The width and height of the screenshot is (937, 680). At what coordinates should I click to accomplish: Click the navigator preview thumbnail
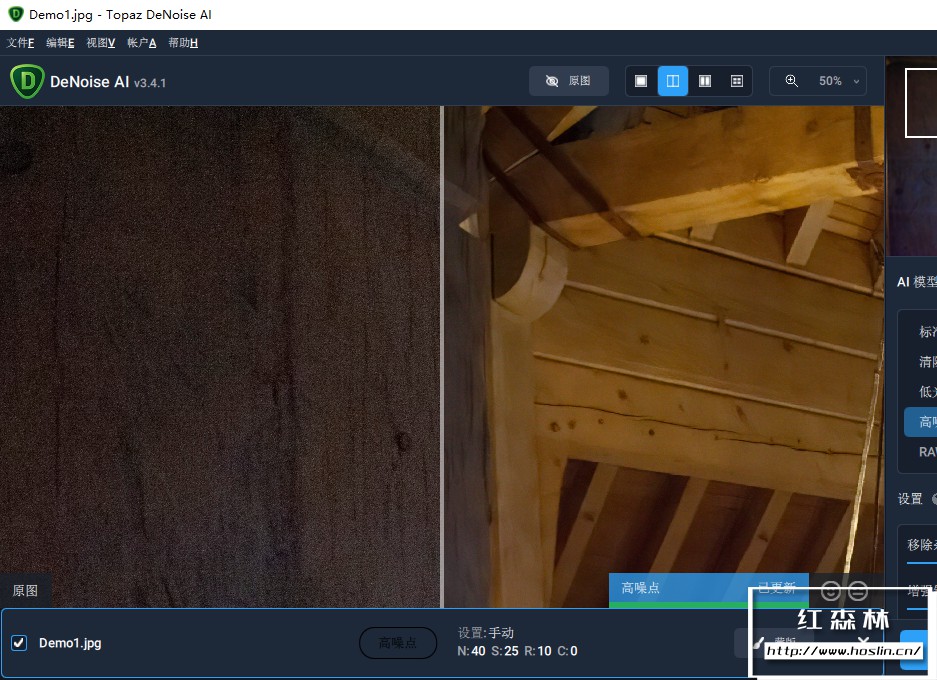[x=912, y=157]
